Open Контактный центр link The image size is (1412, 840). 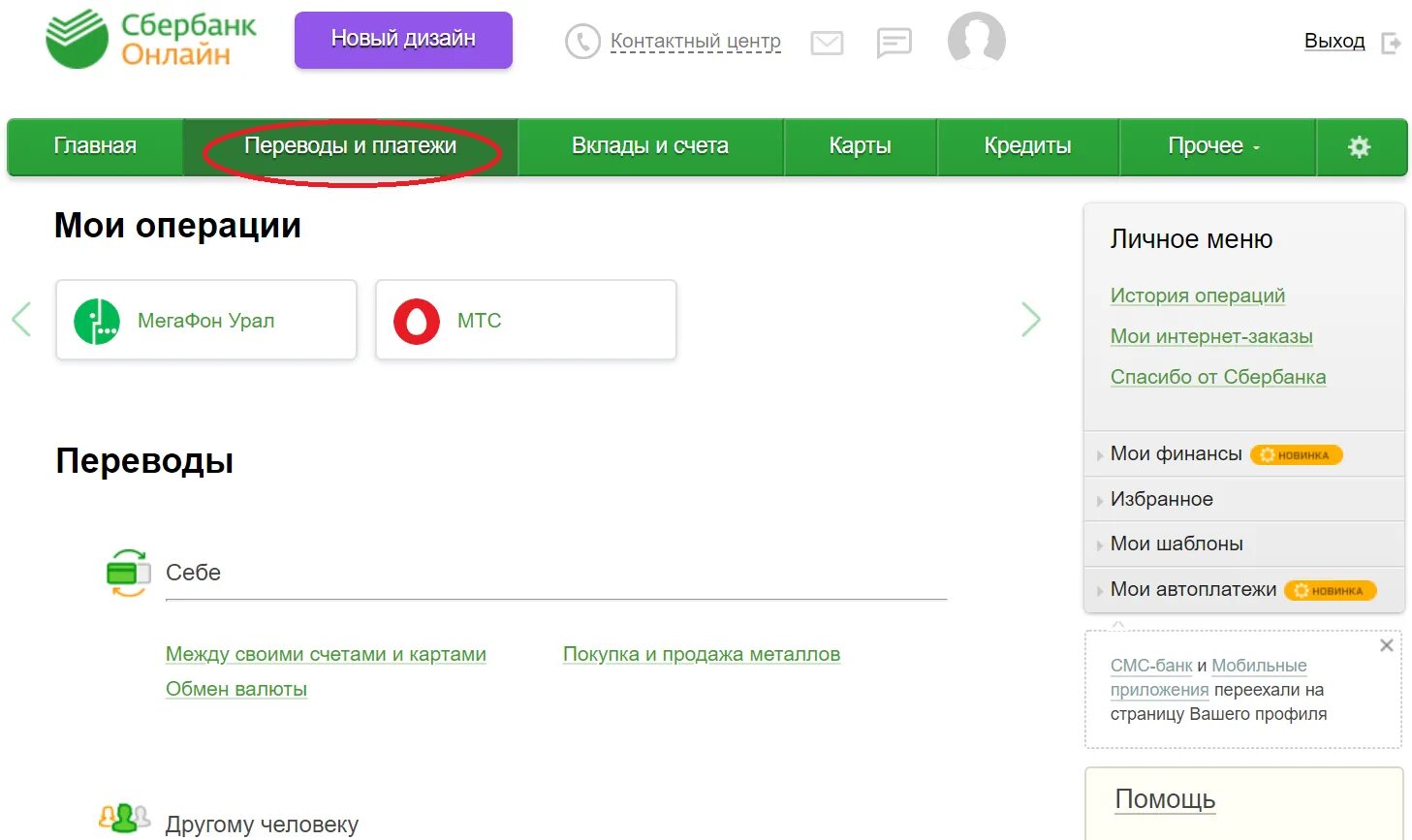pos(695,42)
